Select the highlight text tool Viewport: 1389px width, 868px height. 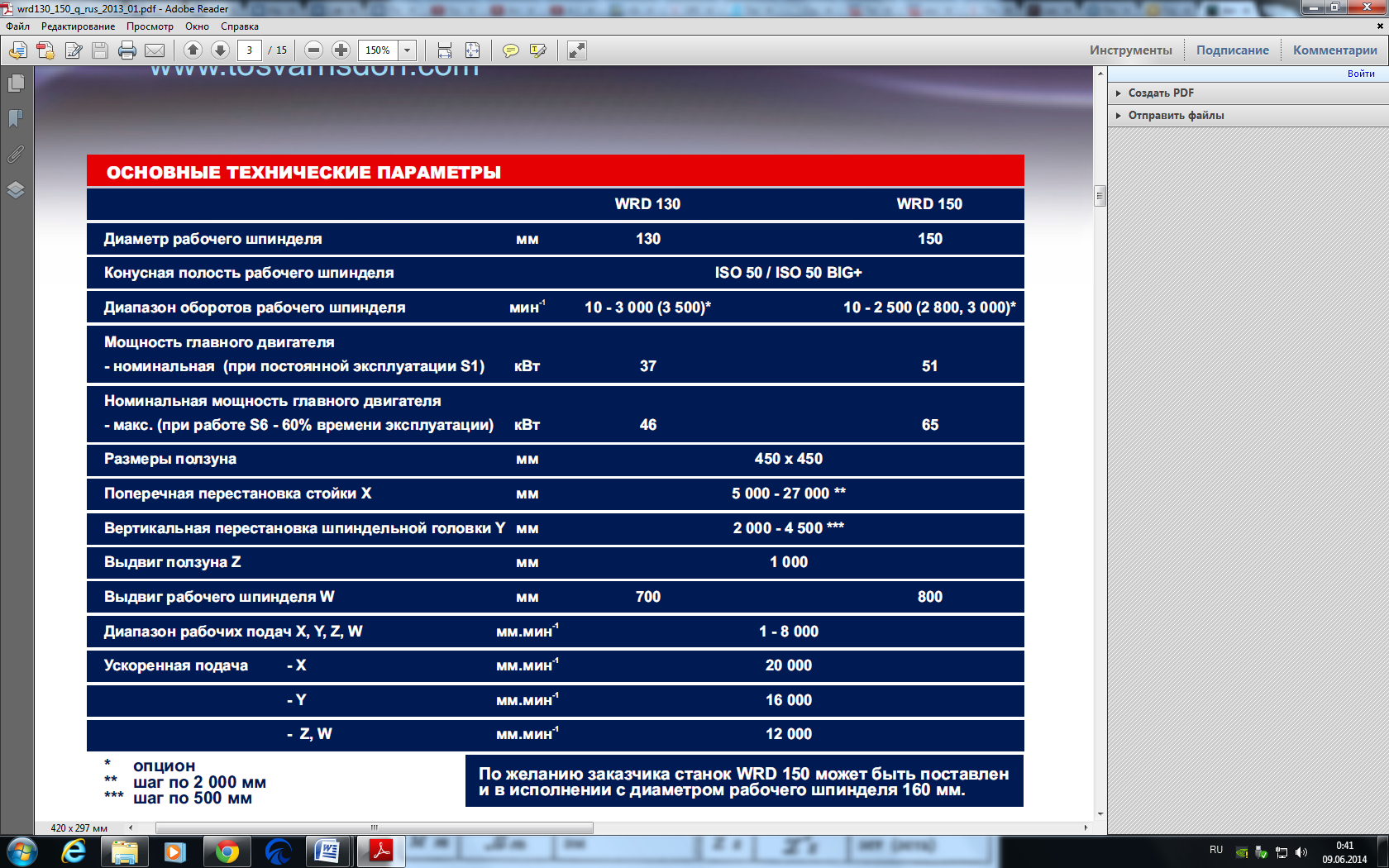(x=538, y=50)
